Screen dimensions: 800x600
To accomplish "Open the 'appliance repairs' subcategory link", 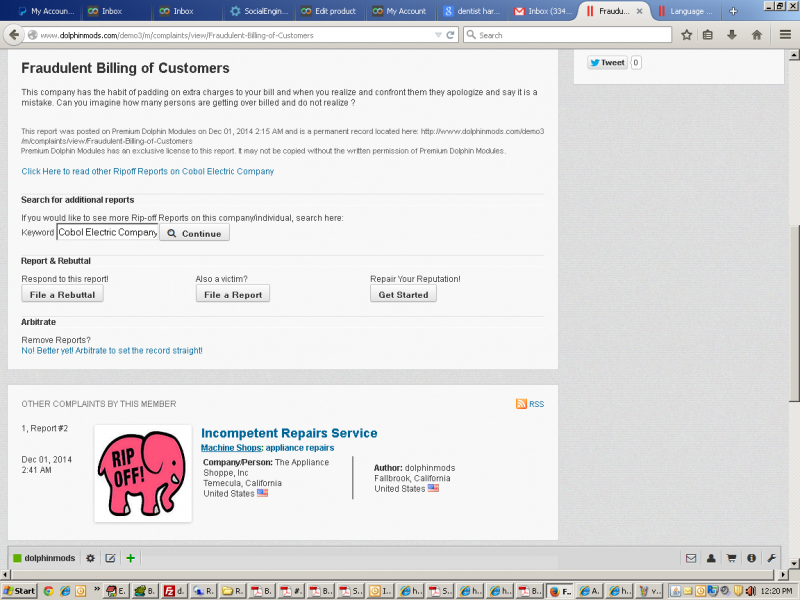I will click(x=300, y=448).
